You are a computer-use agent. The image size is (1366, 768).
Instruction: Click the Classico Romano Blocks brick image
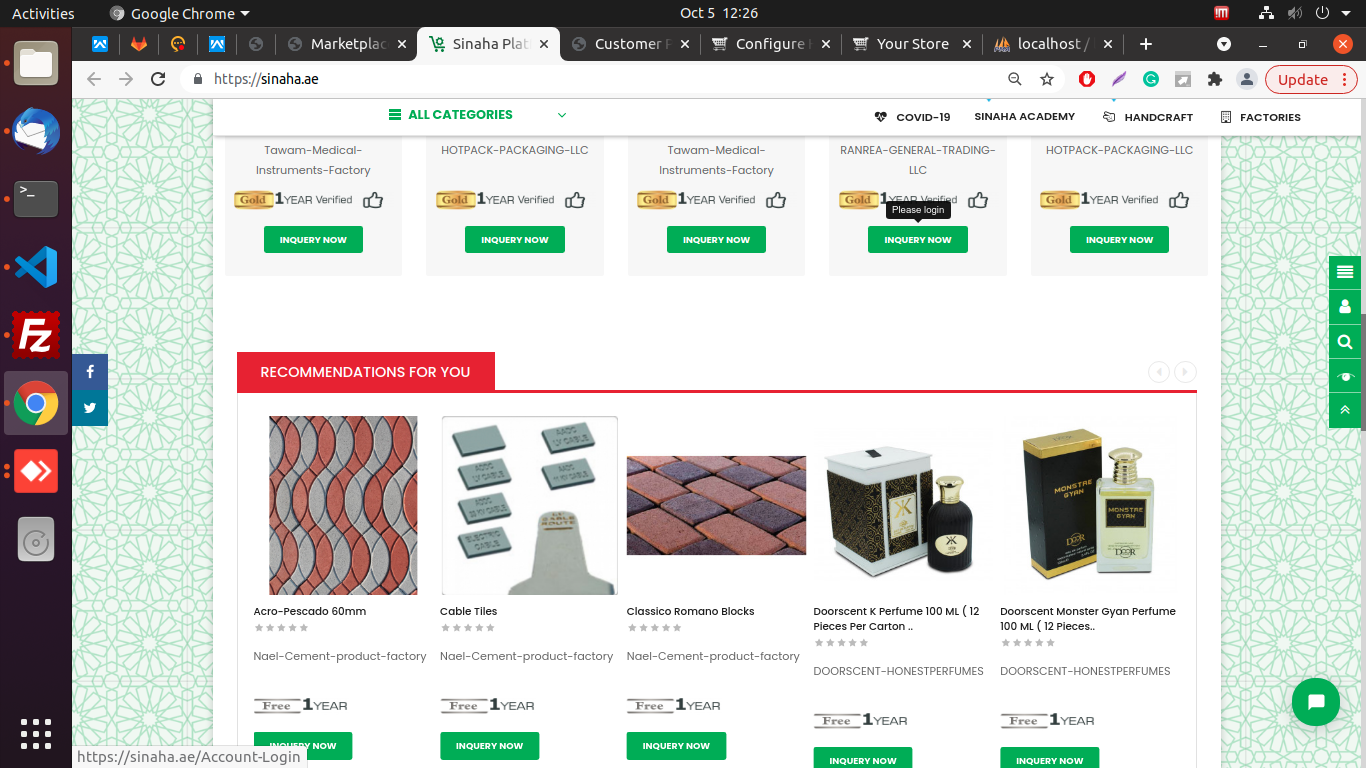pyautogui.click(x=716, y=505)
